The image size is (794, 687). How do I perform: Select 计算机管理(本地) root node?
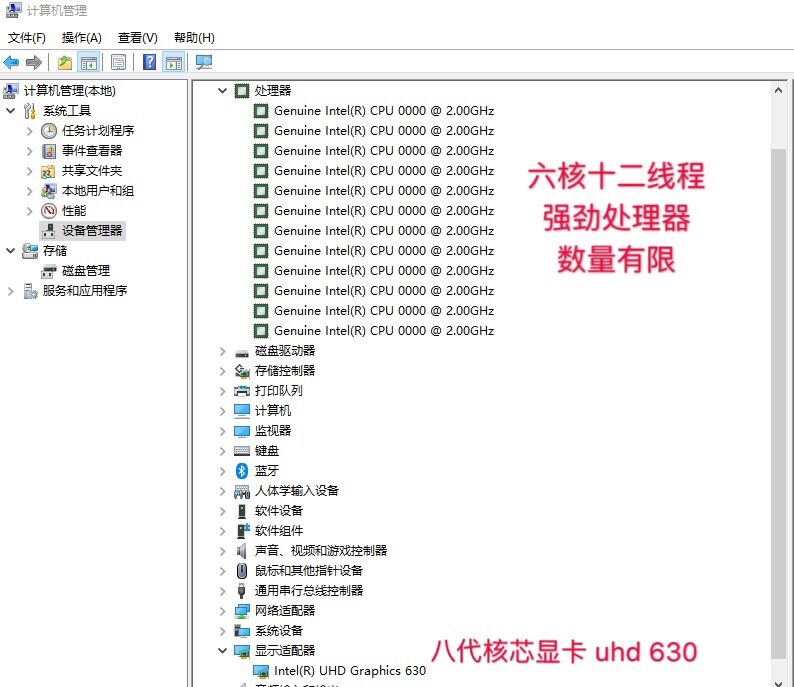(x=70, y=91)
